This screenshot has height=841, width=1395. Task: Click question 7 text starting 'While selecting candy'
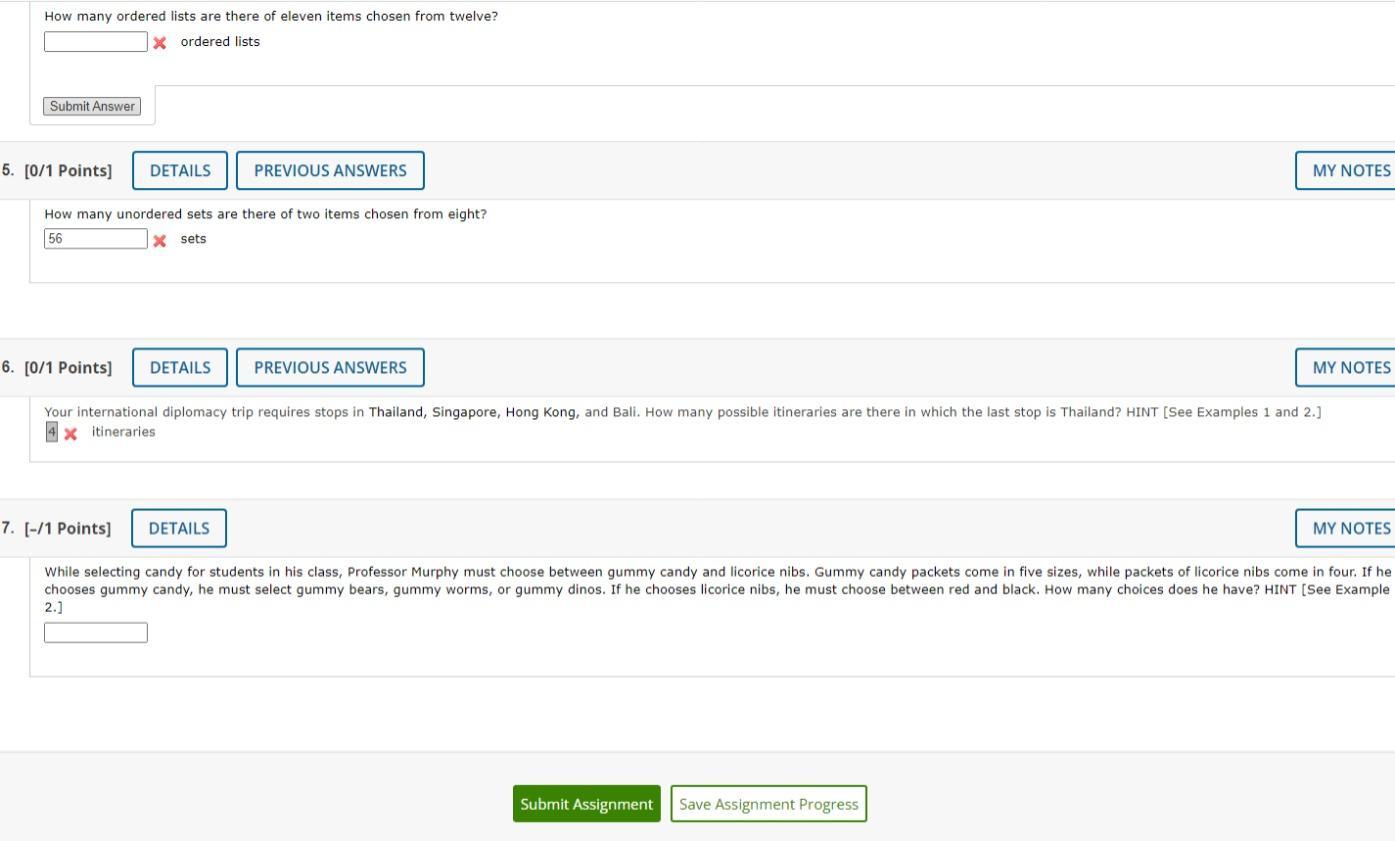click(718, 590)
